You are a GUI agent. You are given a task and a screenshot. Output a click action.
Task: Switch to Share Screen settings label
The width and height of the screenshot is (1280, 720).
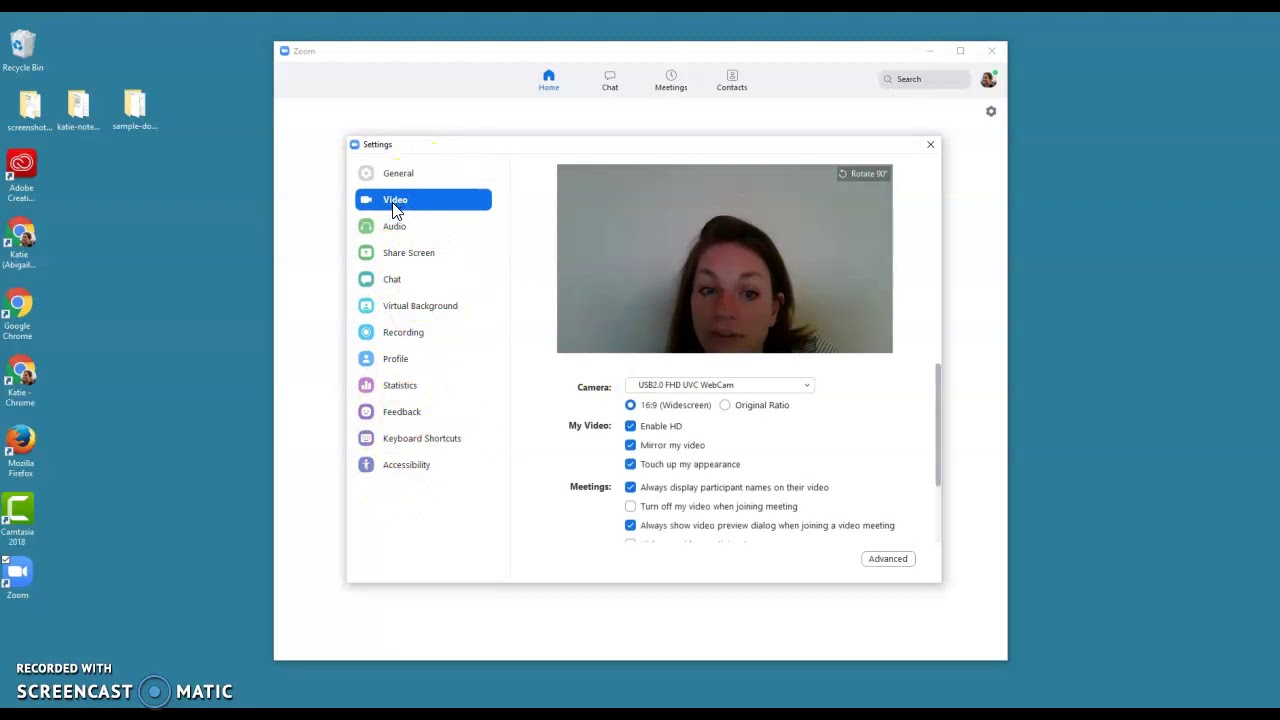pos(408,253)
